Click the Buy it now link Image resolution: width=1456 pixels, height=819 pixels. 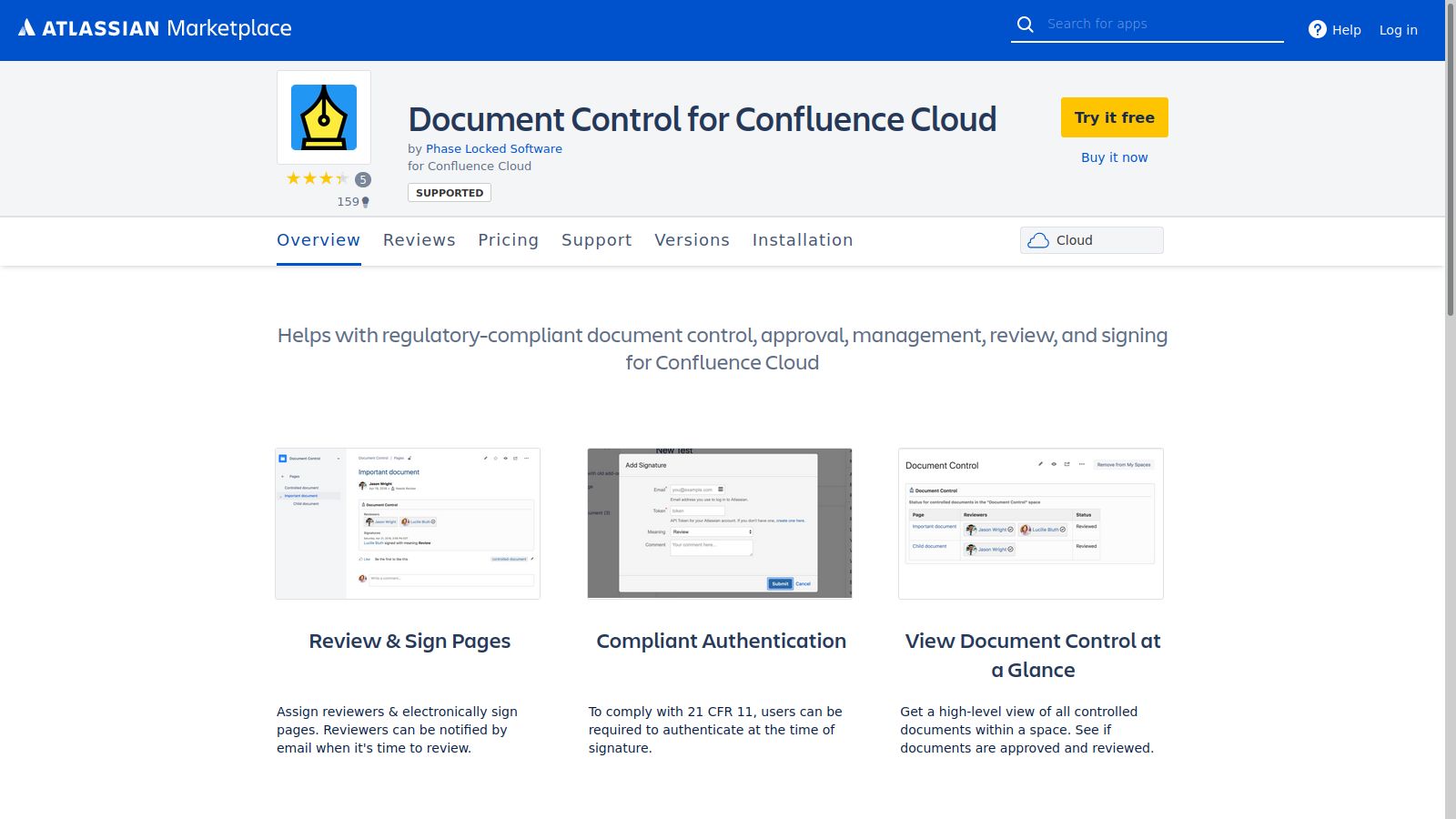[1114, 157]
